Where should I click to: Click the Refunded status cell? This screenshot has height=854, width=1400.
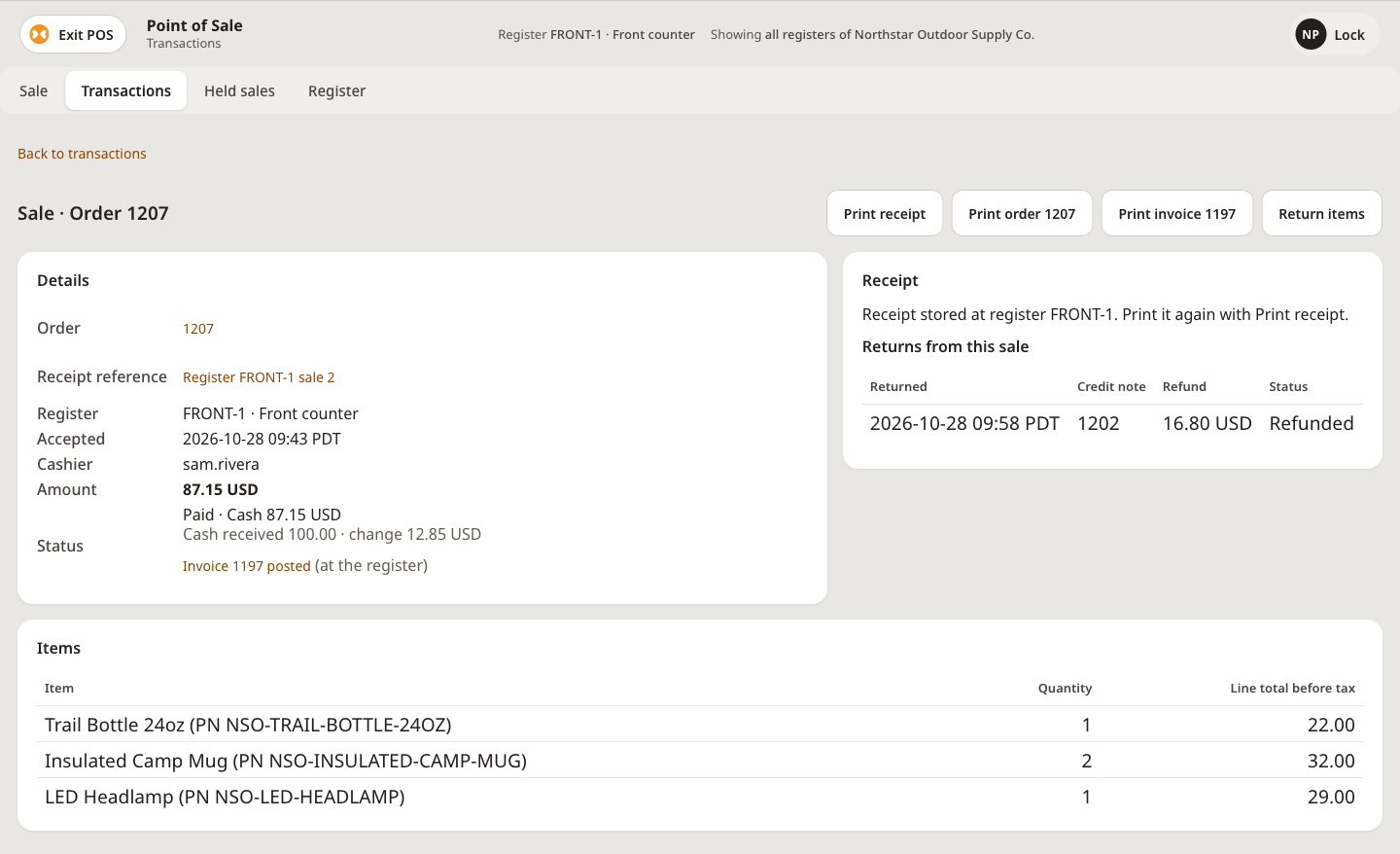1312,423
